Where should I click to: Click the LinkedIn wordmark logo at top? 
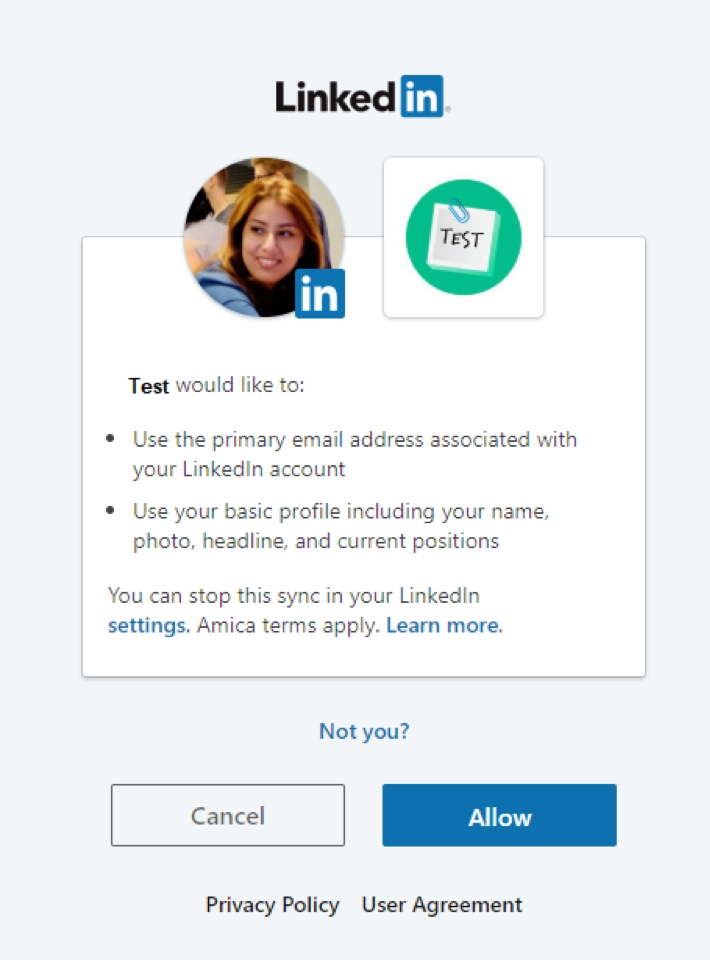coord(362,97)
